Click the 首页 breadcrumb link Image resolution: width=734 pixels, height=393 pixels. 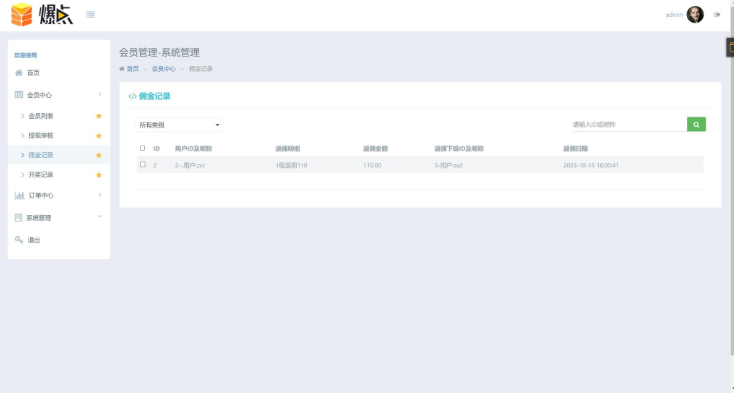point(132,69)
